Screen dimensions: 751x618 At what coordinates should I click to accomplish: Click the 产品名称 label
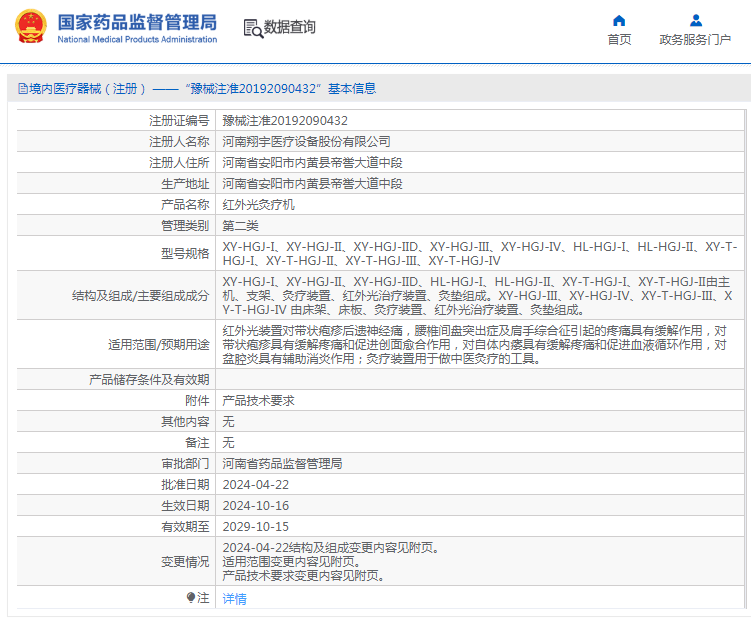185,205
